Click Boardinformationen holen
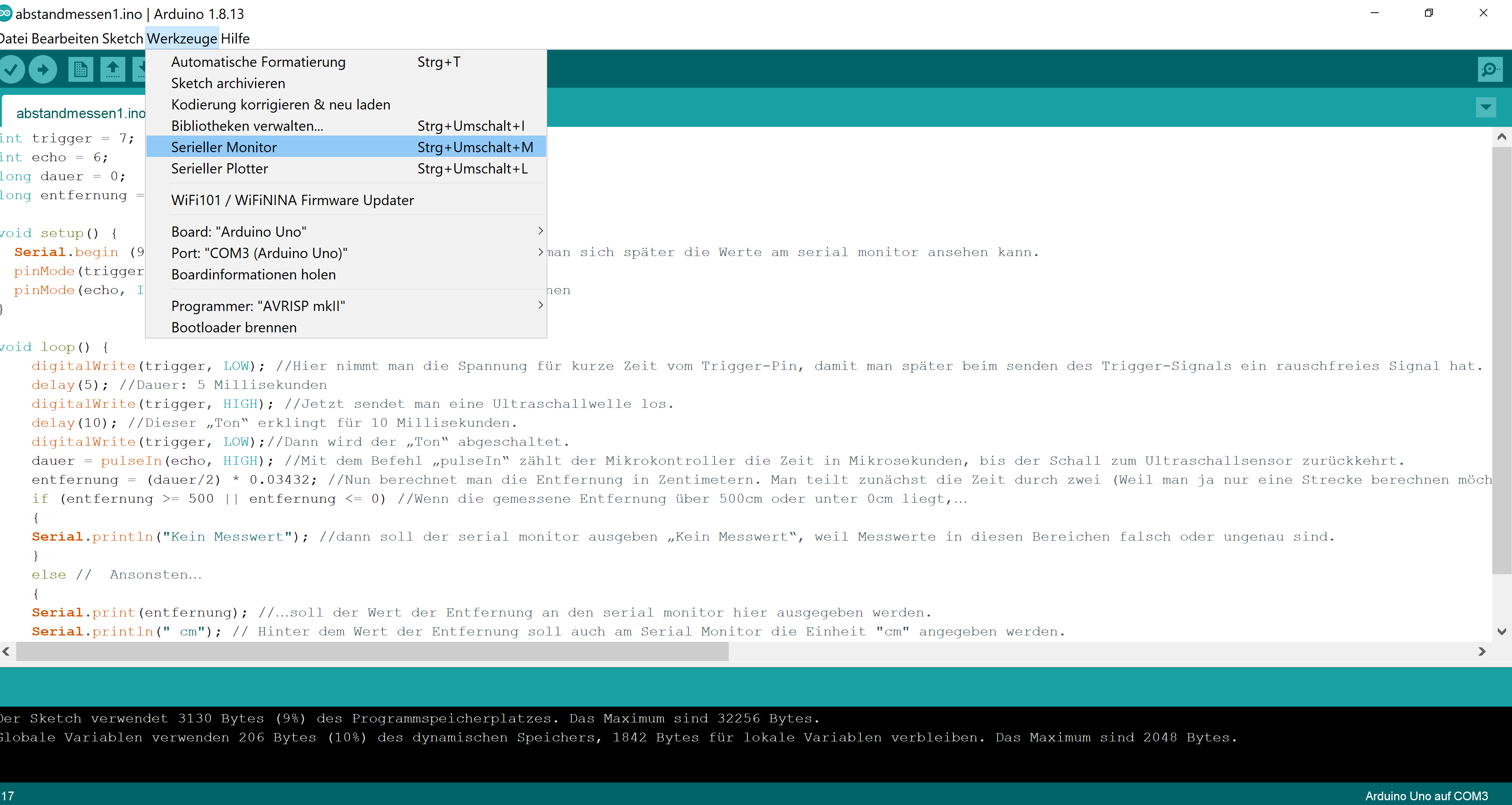Viewport: 1512px width, 805px height. pos(253,275)
